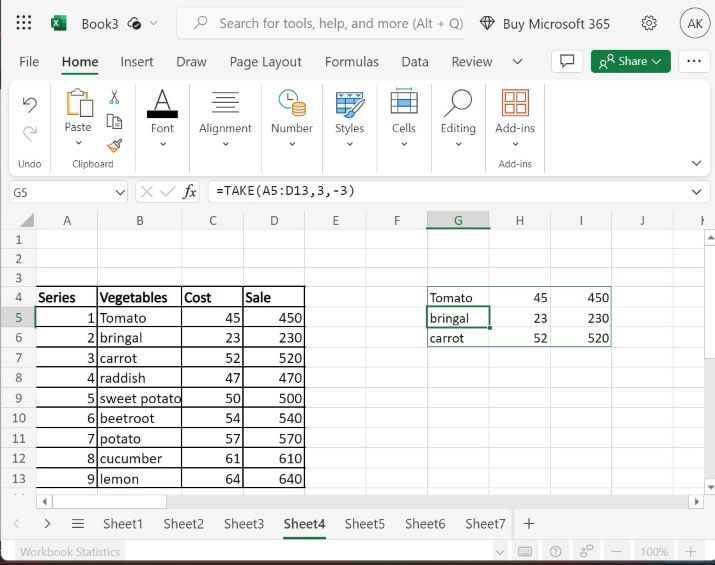715x565 pixels.
Task: Click the cloud save status icon
Action: pos(135,23)
